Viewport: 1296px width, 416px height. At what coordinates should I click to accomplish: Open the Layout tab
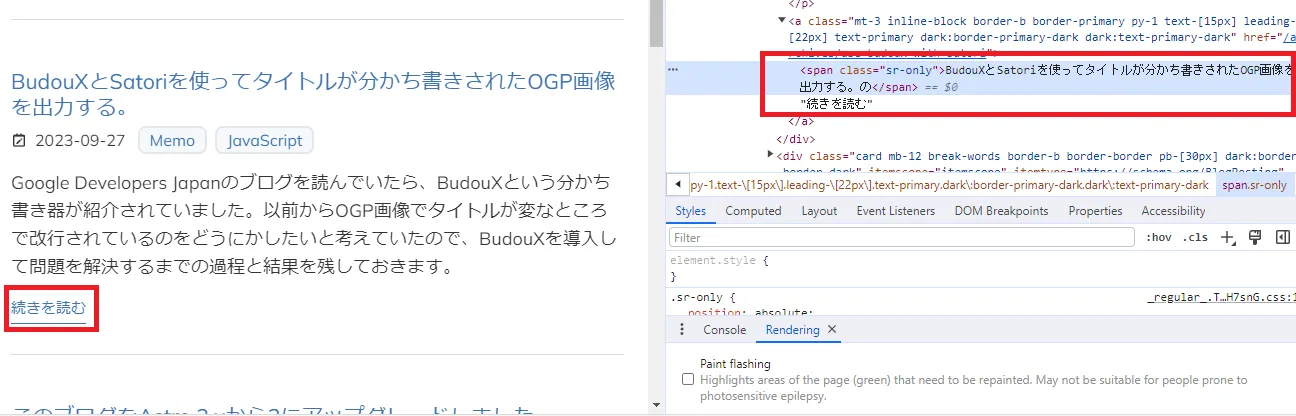pos(819,211)
